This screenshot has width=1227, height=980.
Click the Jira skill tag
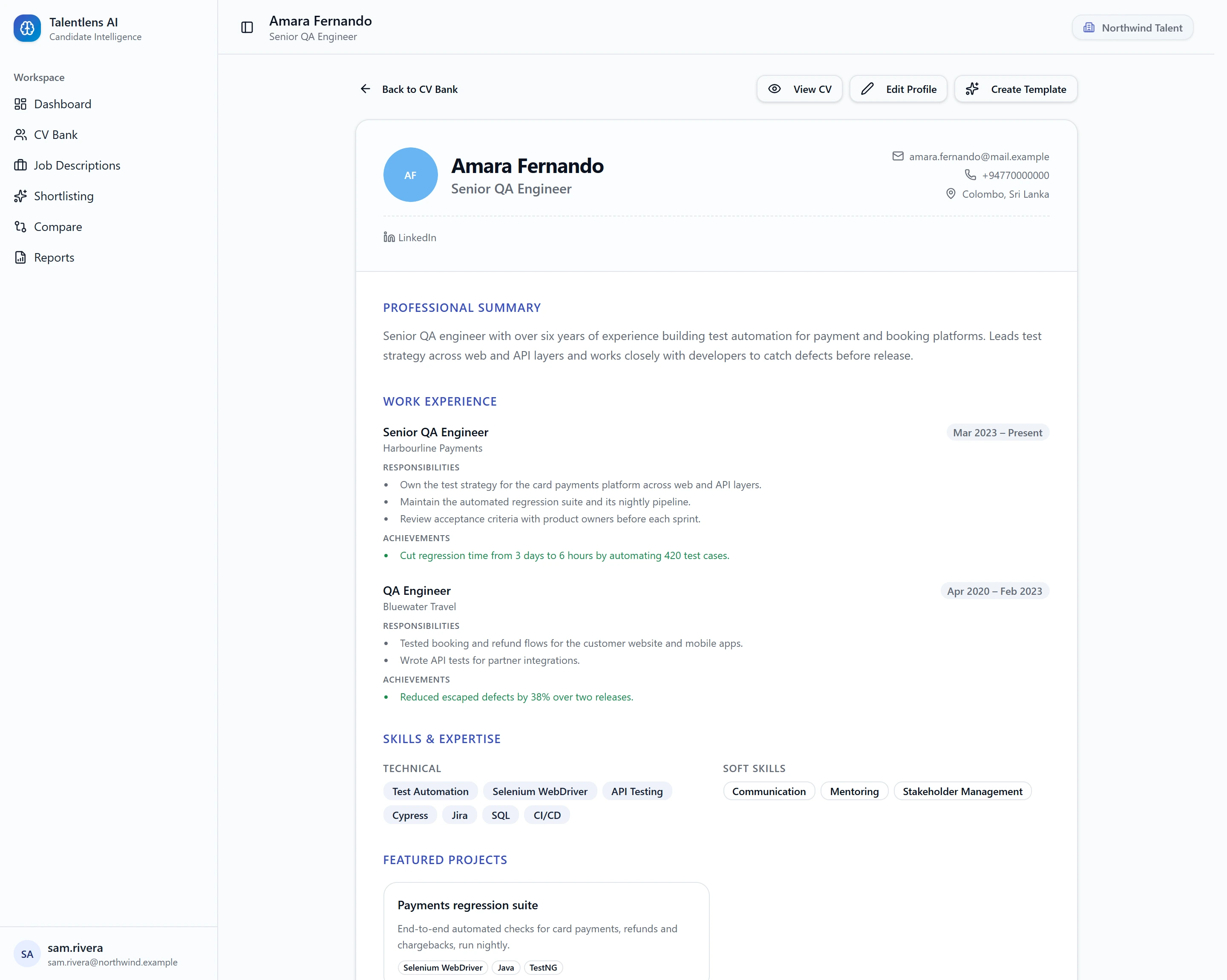[459, 815]
